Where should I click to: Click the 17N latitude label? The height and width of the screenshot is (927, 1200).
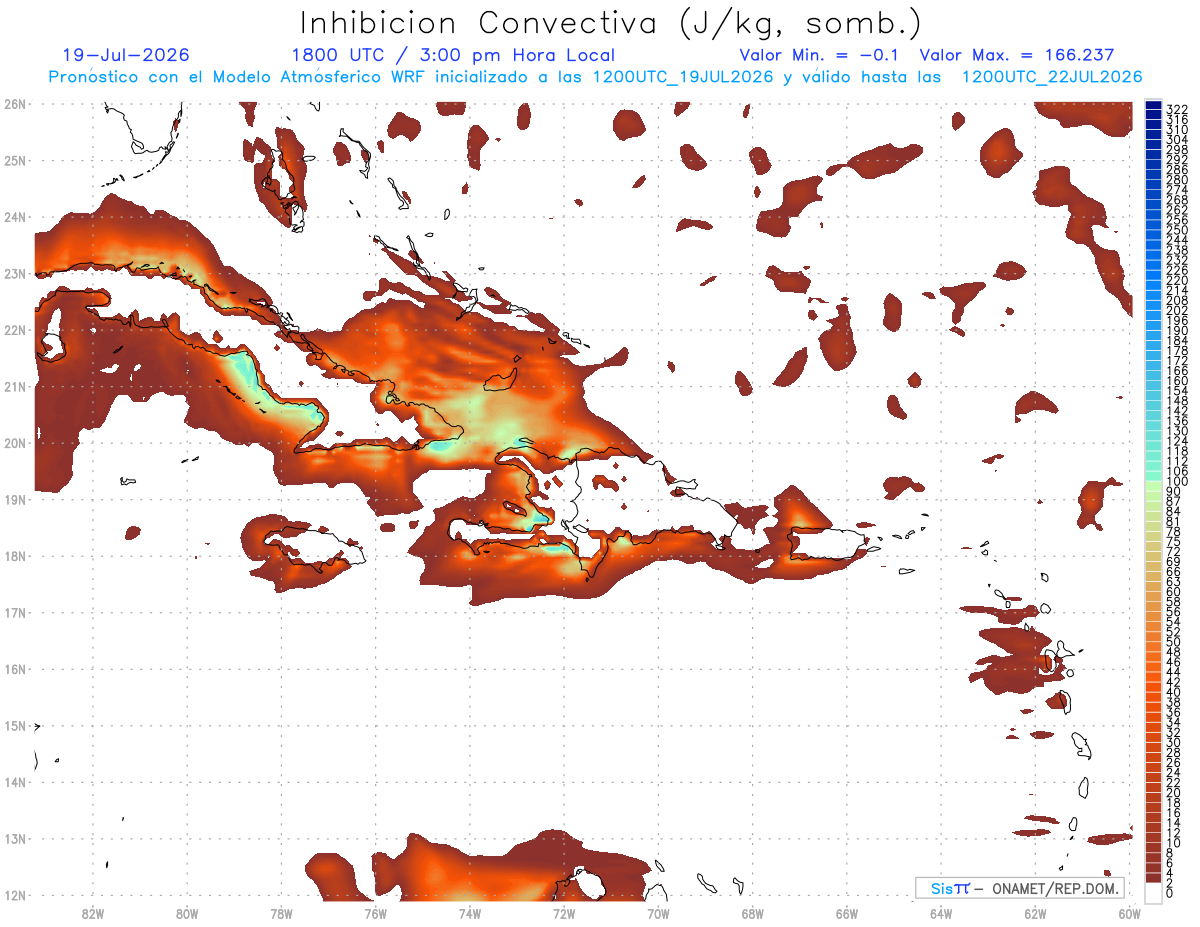[x=15, y=612]
